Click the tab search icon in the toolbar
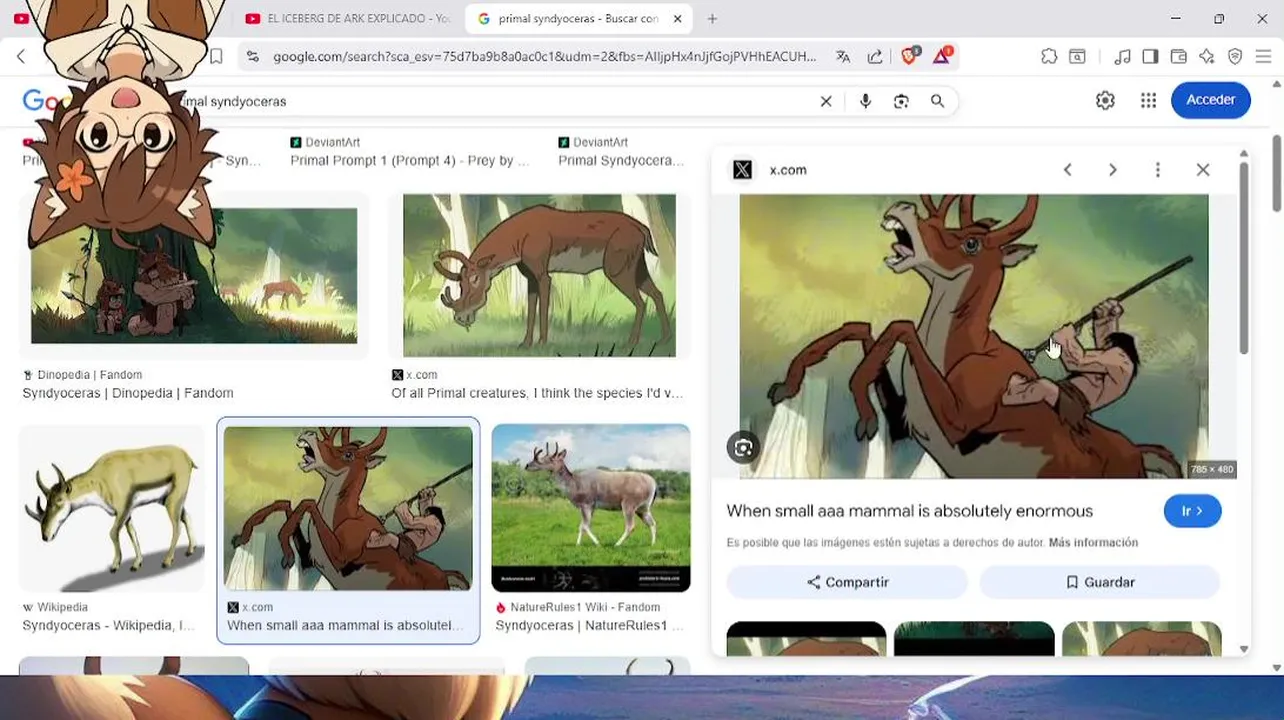This screenshot has height=720, width=1284. (x=1077, y=57)
